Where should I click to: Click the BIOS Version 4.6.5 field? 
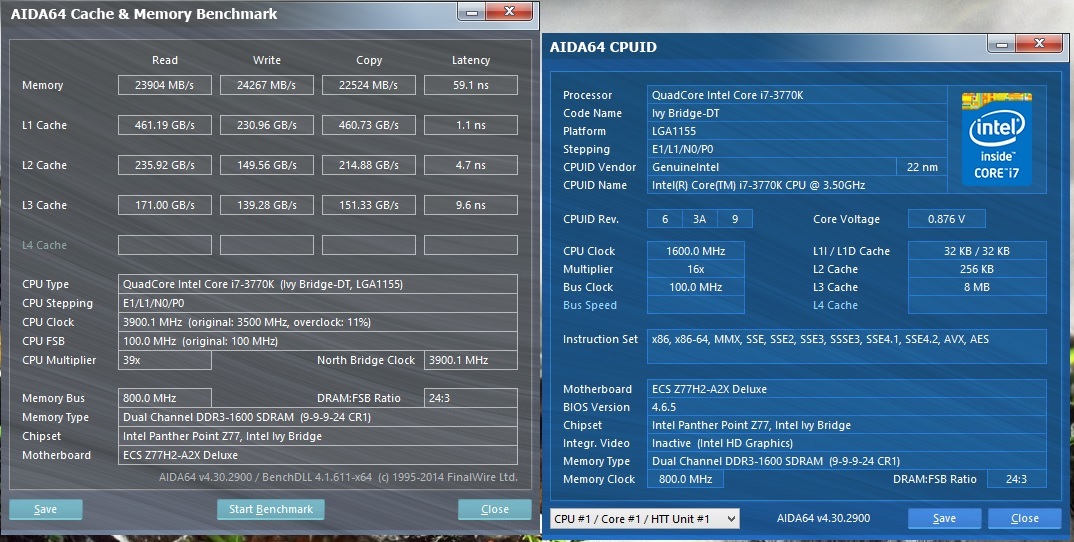coord(847,407)
